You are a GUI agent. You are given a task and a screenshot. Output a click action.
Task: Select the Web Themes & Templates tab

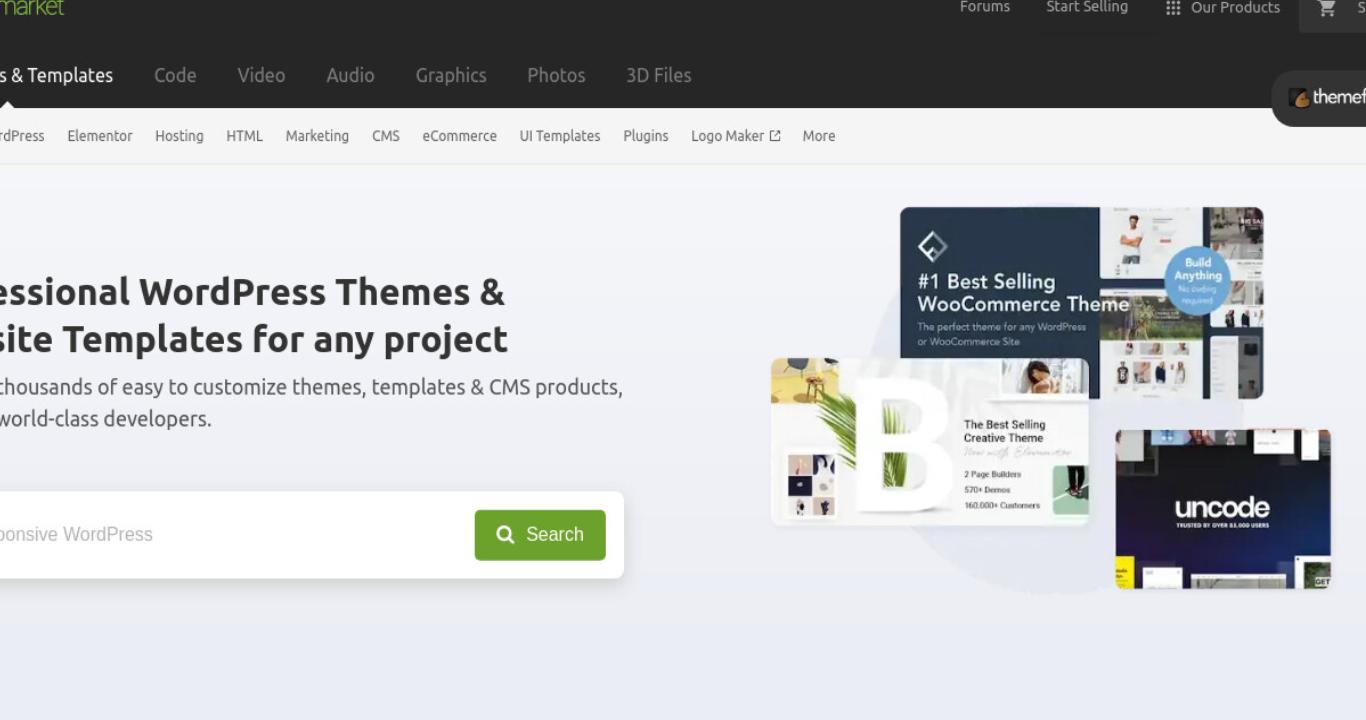coord(56,76)
